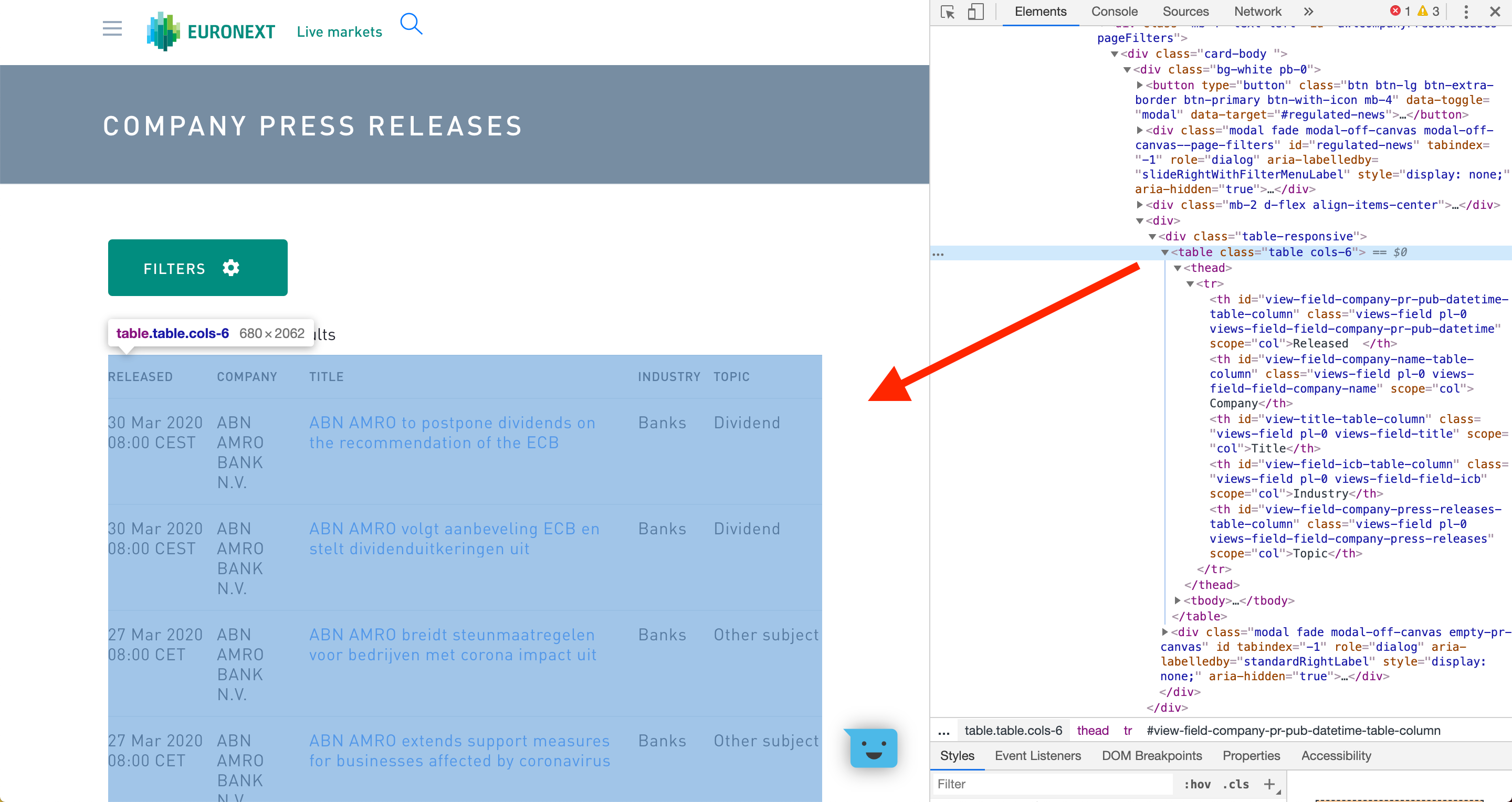Expand the tbody element node
This screenshot has height=802, width=1512.
pos(1177,600)
